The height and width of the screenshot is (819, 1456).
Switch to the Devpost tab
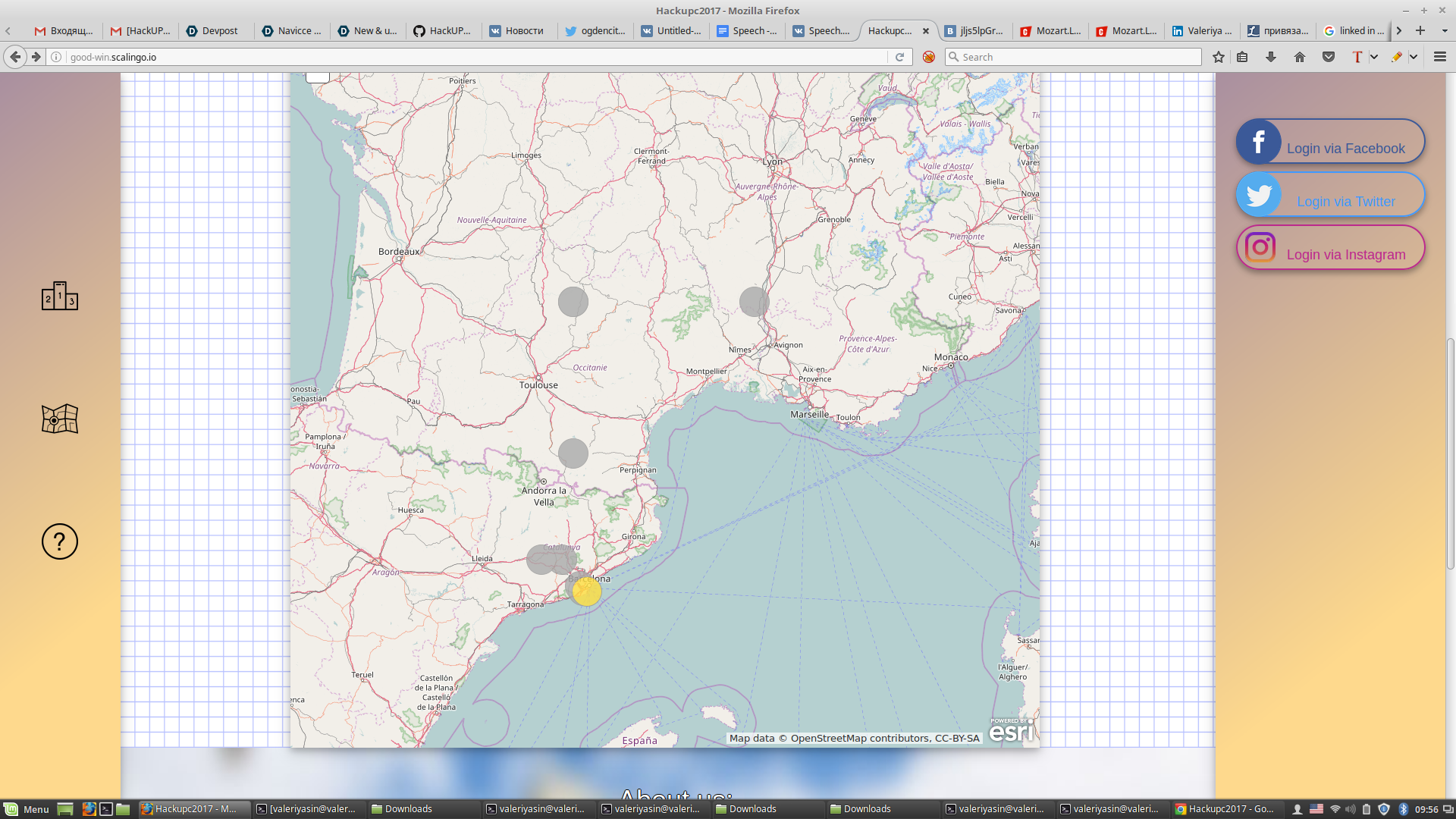point(213,31)
